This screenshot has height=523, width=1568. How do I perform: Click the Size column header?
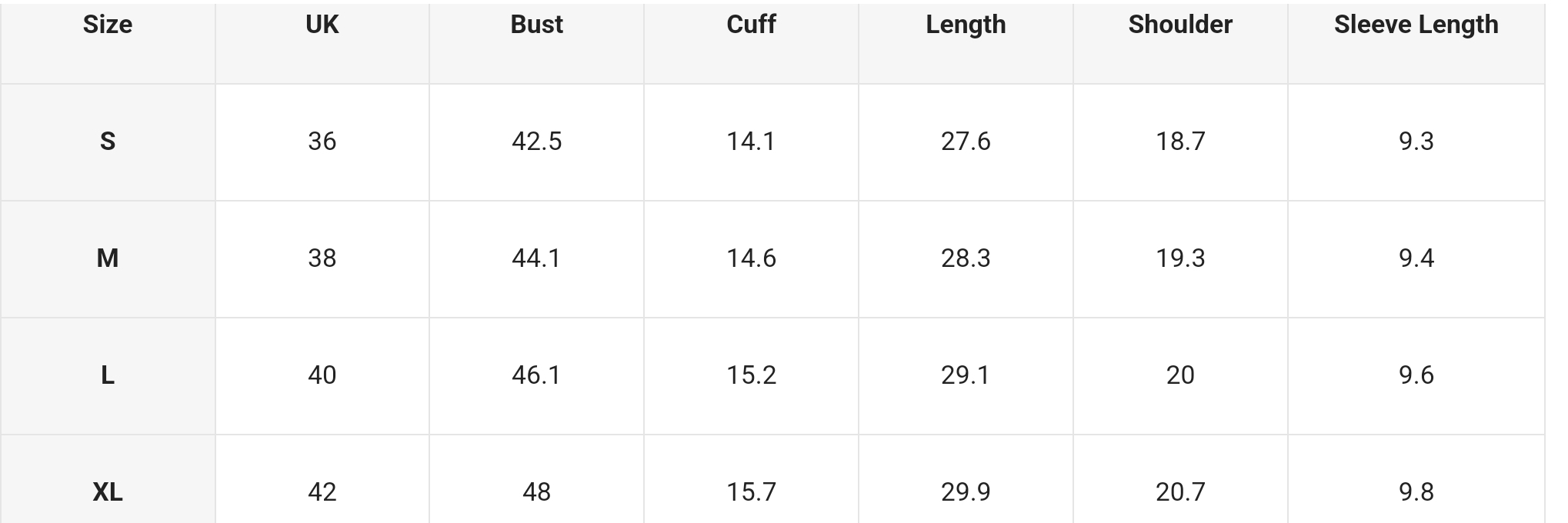(x=108, y=25)
